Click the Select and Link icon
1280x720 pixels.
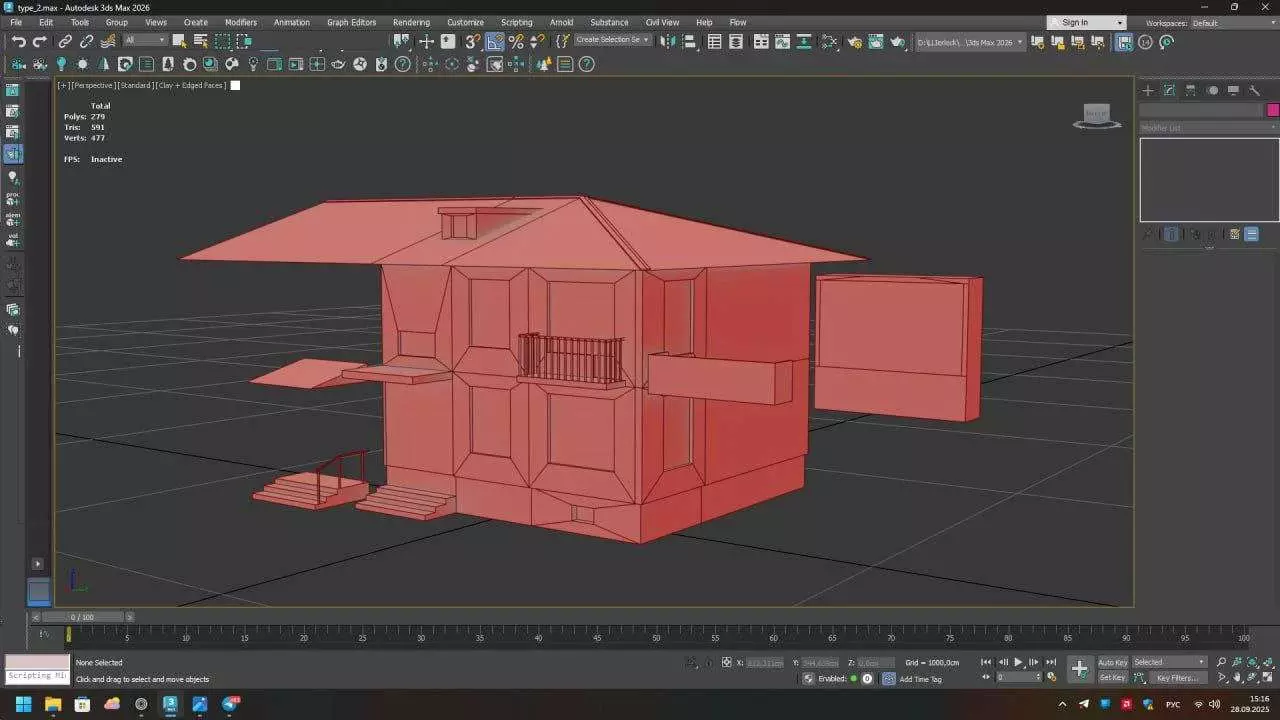click(65, 41)
